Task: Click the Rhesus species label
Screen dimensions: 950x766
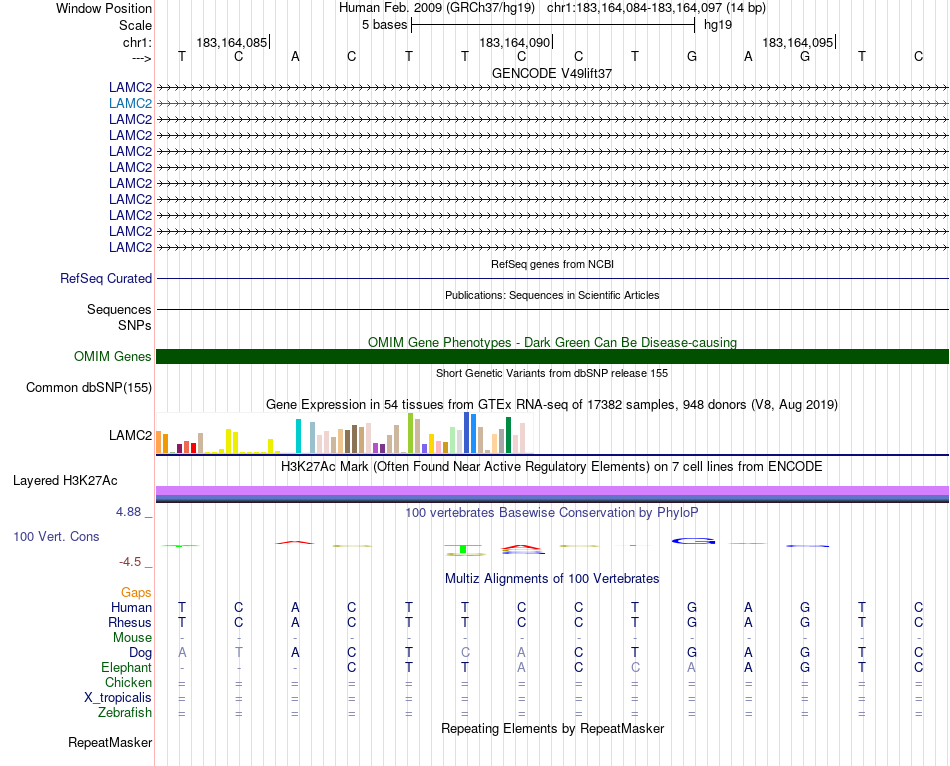Action: pos(130,623)
